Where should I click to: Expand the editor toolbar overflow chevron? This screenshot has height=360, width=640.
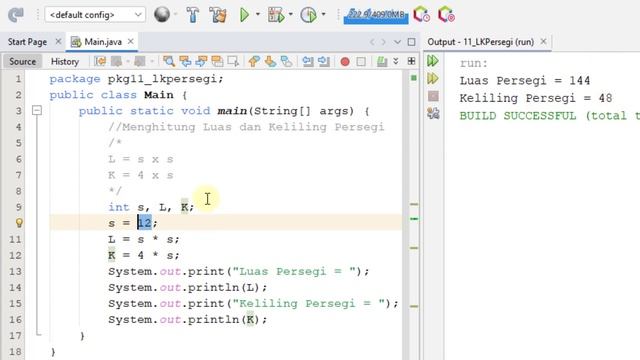396,62
